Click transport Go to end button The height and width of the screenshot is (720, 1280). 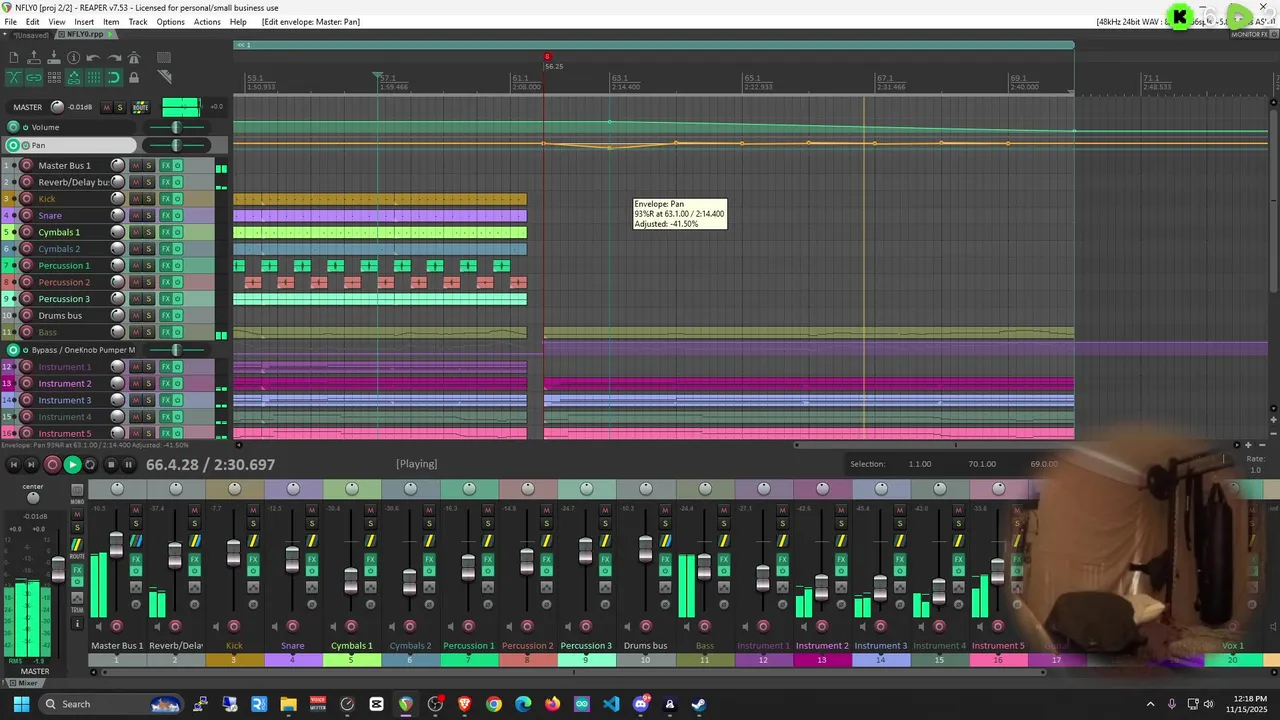pyautogui.click(x=32, y=464)
